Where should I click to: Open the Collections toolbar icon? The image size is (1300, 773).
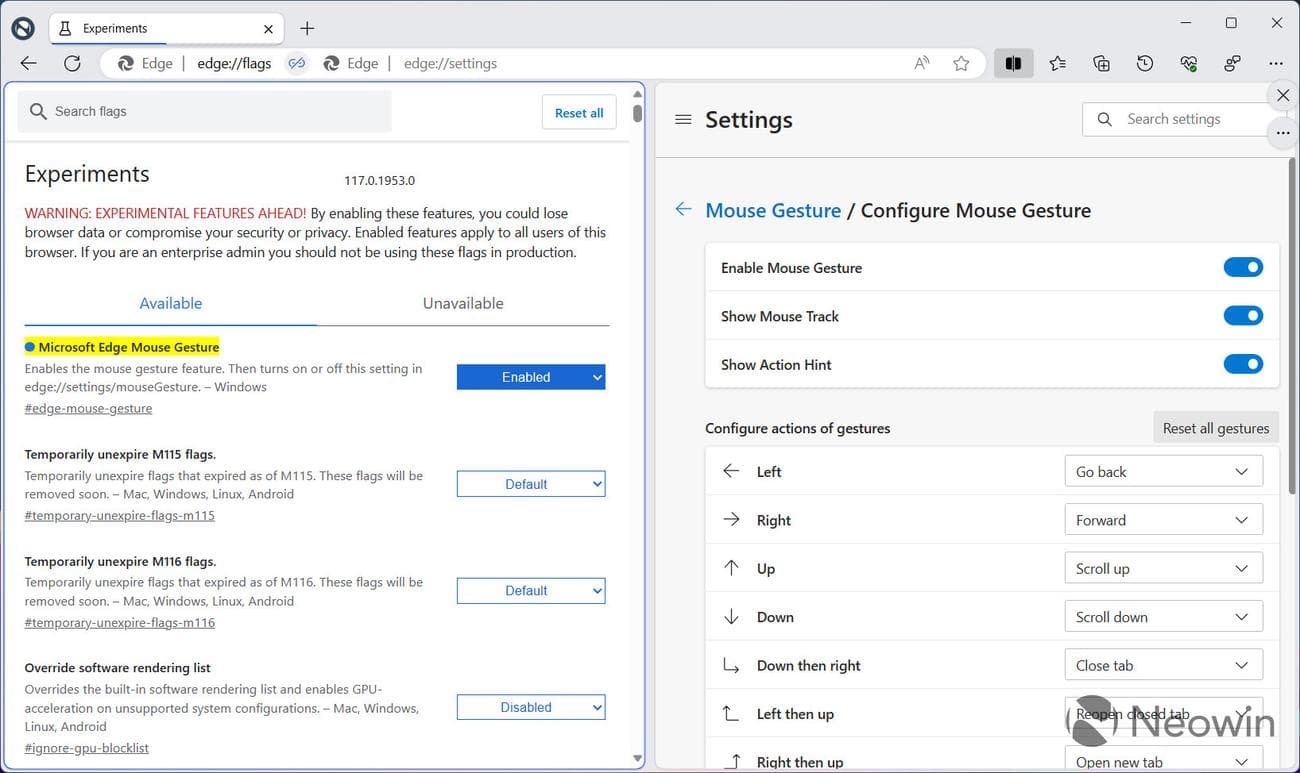click(1101, 63)
